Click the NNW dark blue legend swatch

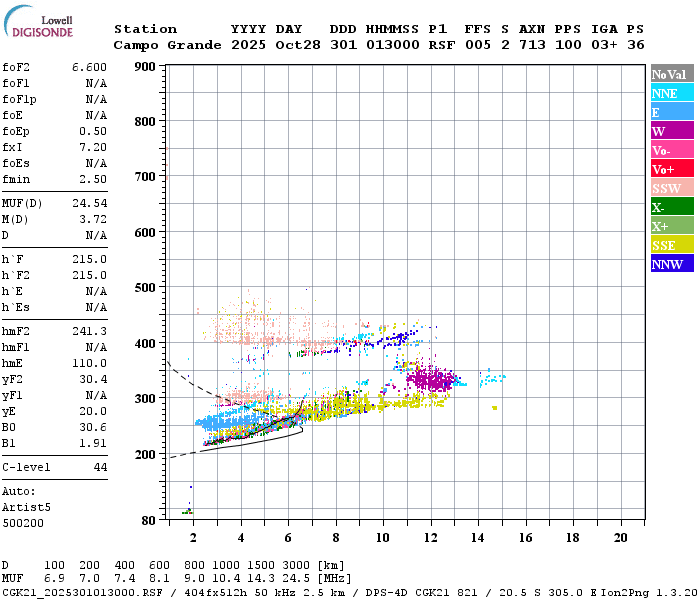[672, 263]
